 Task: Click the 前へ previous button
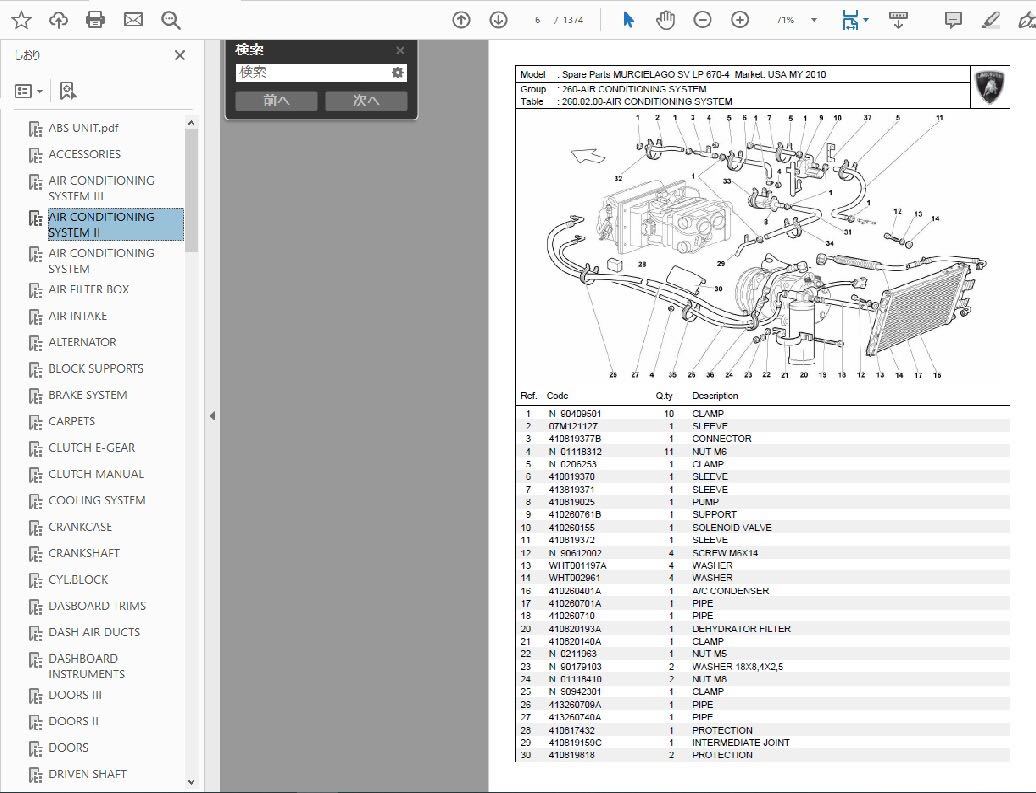[x=276, y=100]
